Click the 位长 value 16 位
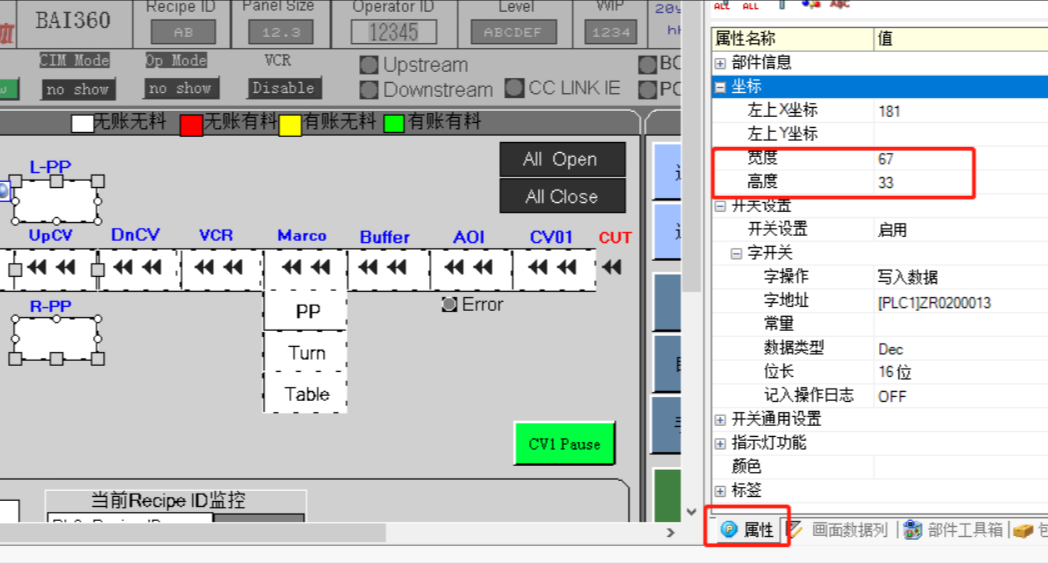The width and height of the screenshot is (1048, 563). [x=895, y=372]
